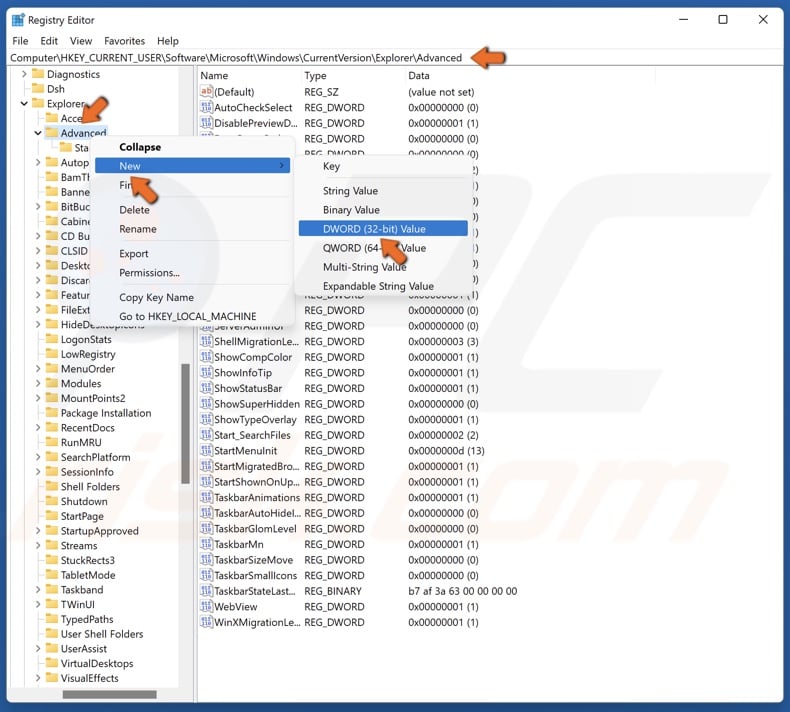Click the VisualEffects folder icon
Viewport: 790px width, 712px height.
click(52, 678)
